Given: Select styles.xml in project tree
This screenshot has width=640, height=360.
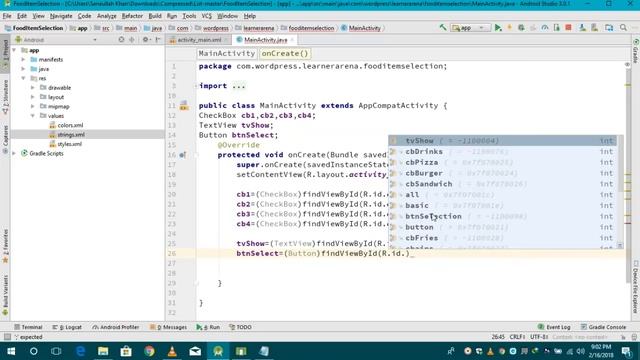Looking at the screenshot, I should tap(69, 144).
